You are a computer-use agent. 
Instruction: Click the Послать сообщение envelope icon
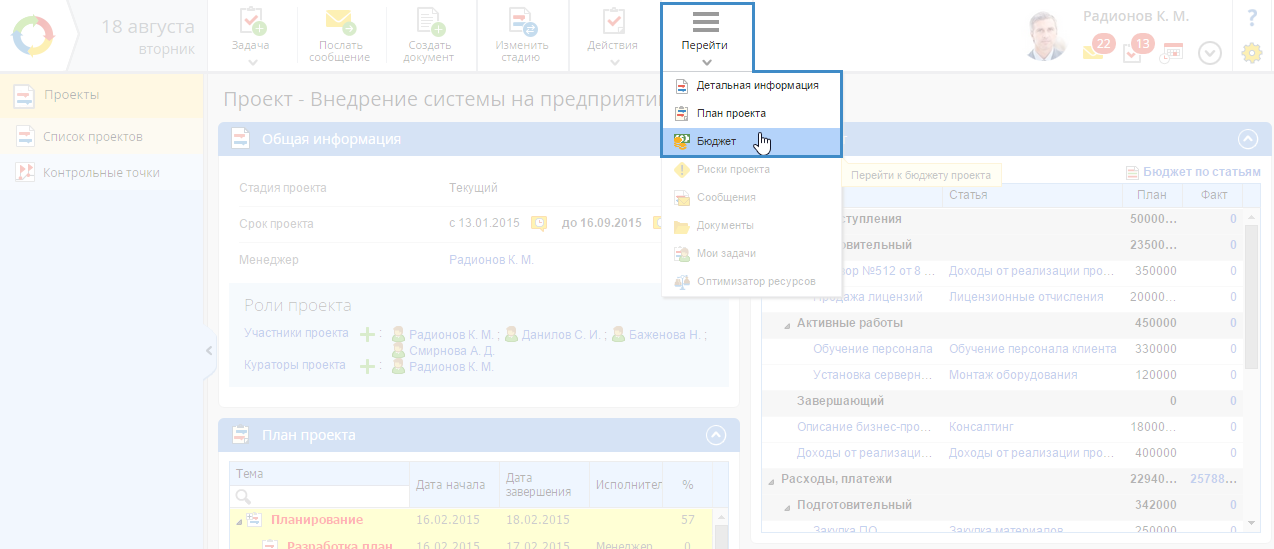[339, 22]
